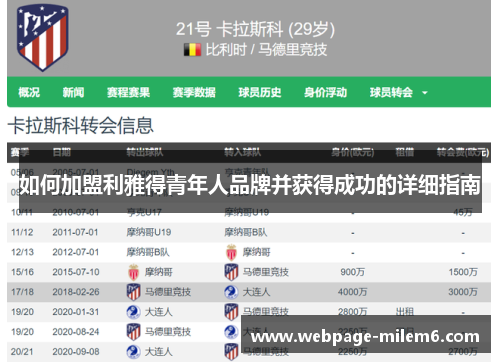Click the 12/13 season cell
500x362 pixels.
(x=22, y=252)
